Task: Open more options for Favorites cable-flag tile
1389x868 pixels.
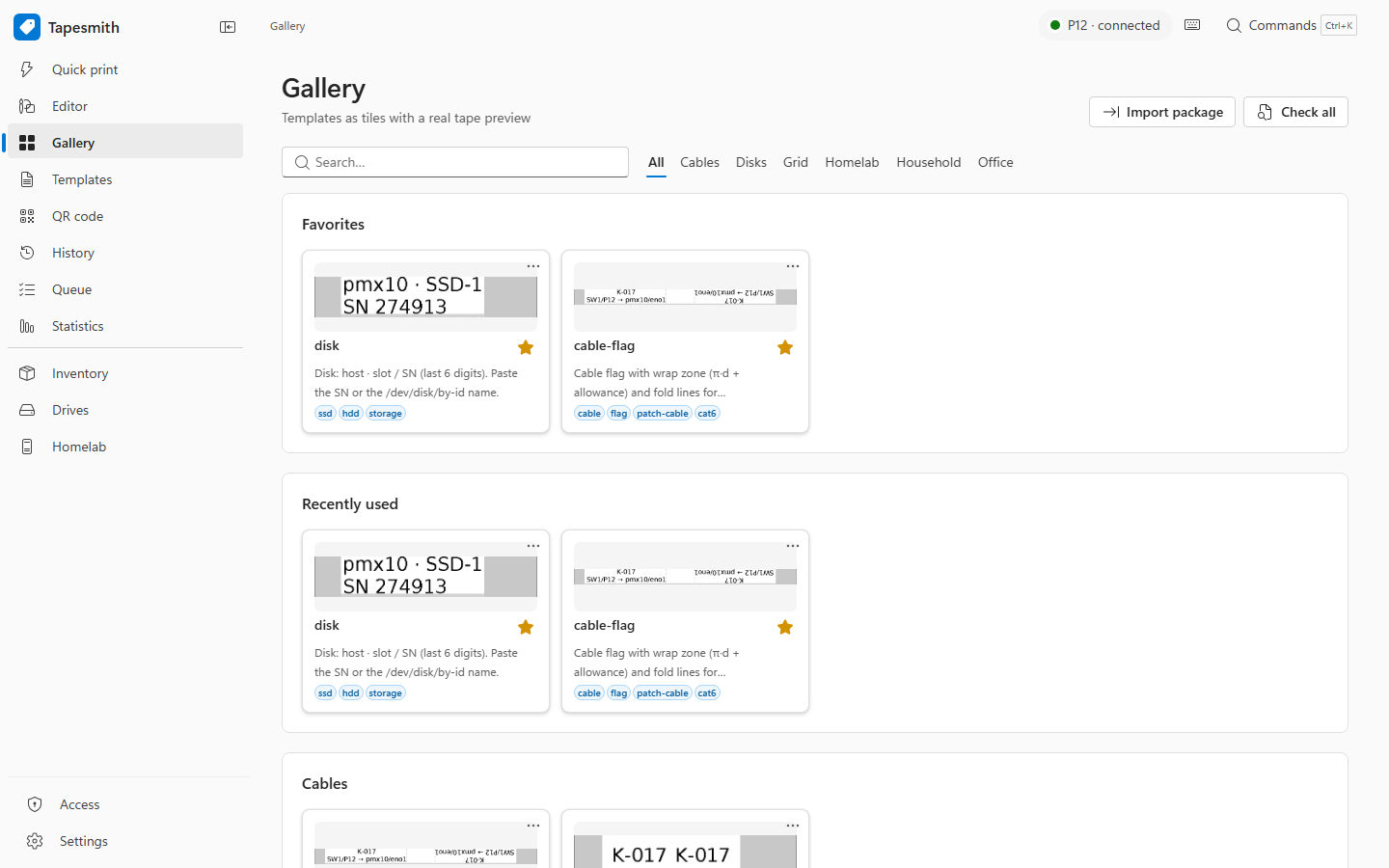Action: (793, 266)
